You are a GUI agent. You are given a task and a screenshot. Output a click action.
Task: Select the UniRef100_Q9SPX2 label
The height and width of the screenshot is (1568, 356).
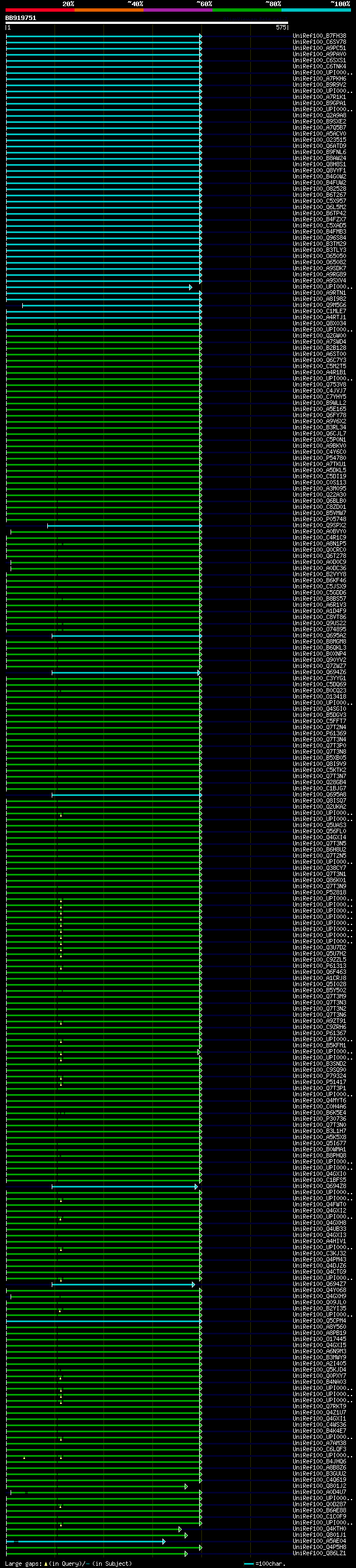[x=319, y=525]
